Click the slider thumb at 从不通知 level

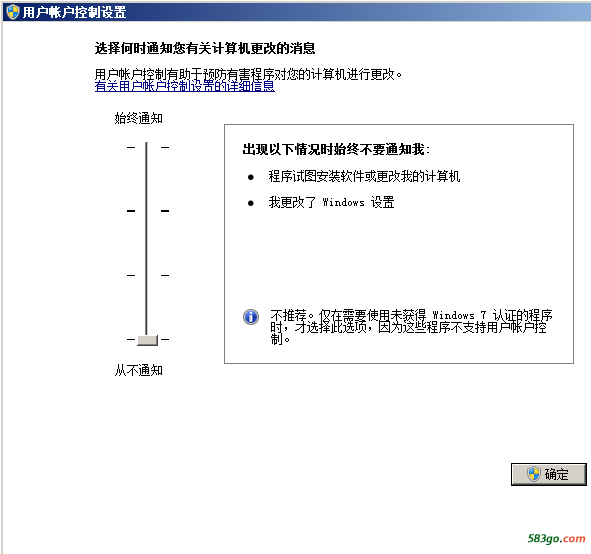(147, 340)
